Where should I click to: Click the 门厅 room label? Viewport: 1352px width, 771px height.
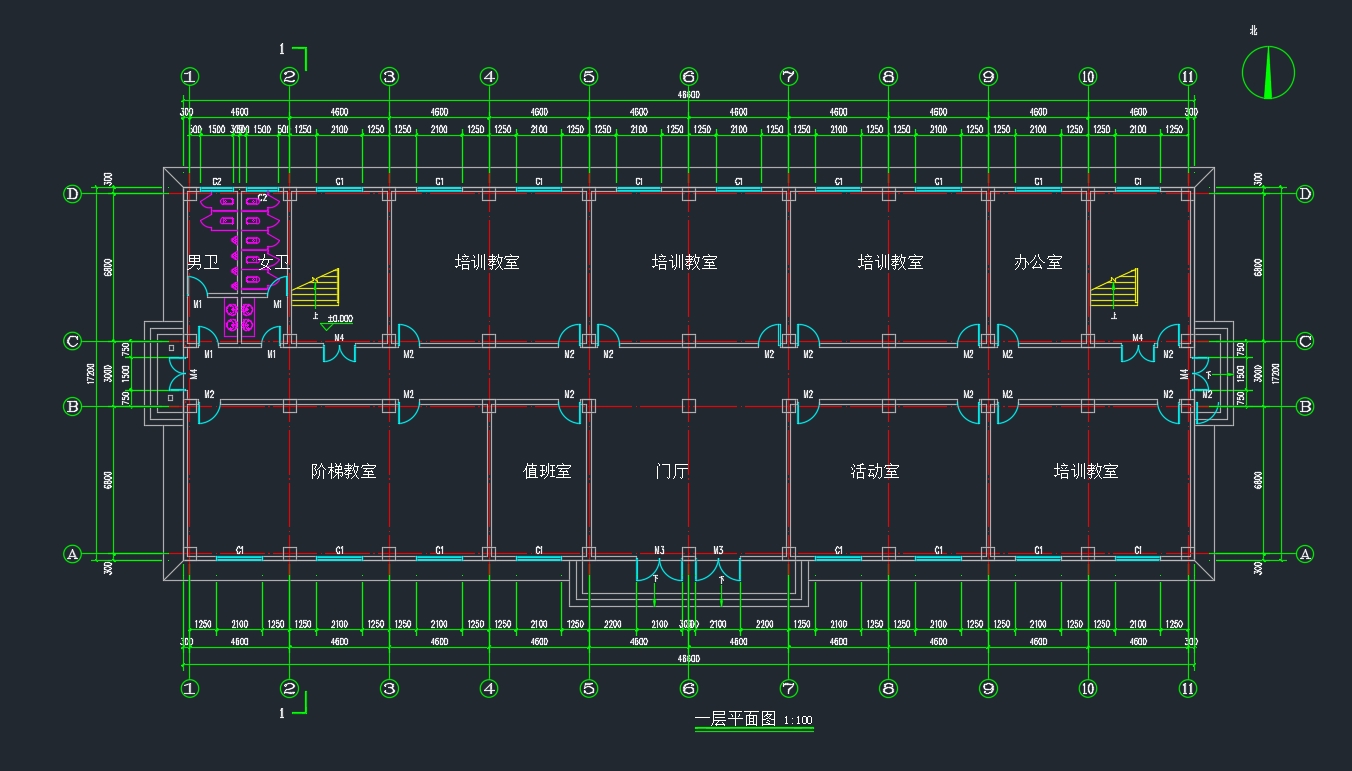tap(672, 471)
